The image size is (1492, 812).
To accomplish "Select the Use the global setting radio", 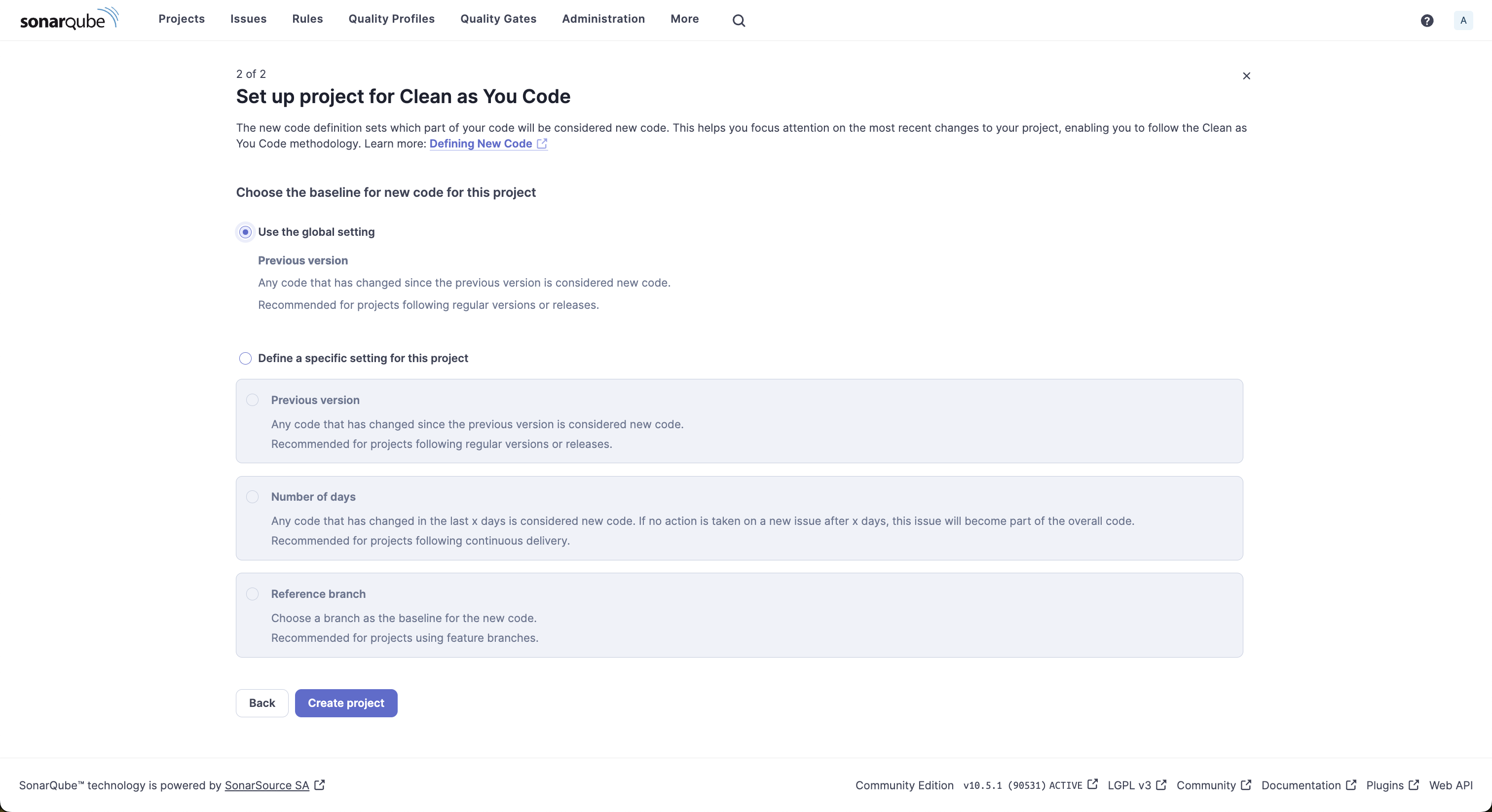I will pos(245,232).
